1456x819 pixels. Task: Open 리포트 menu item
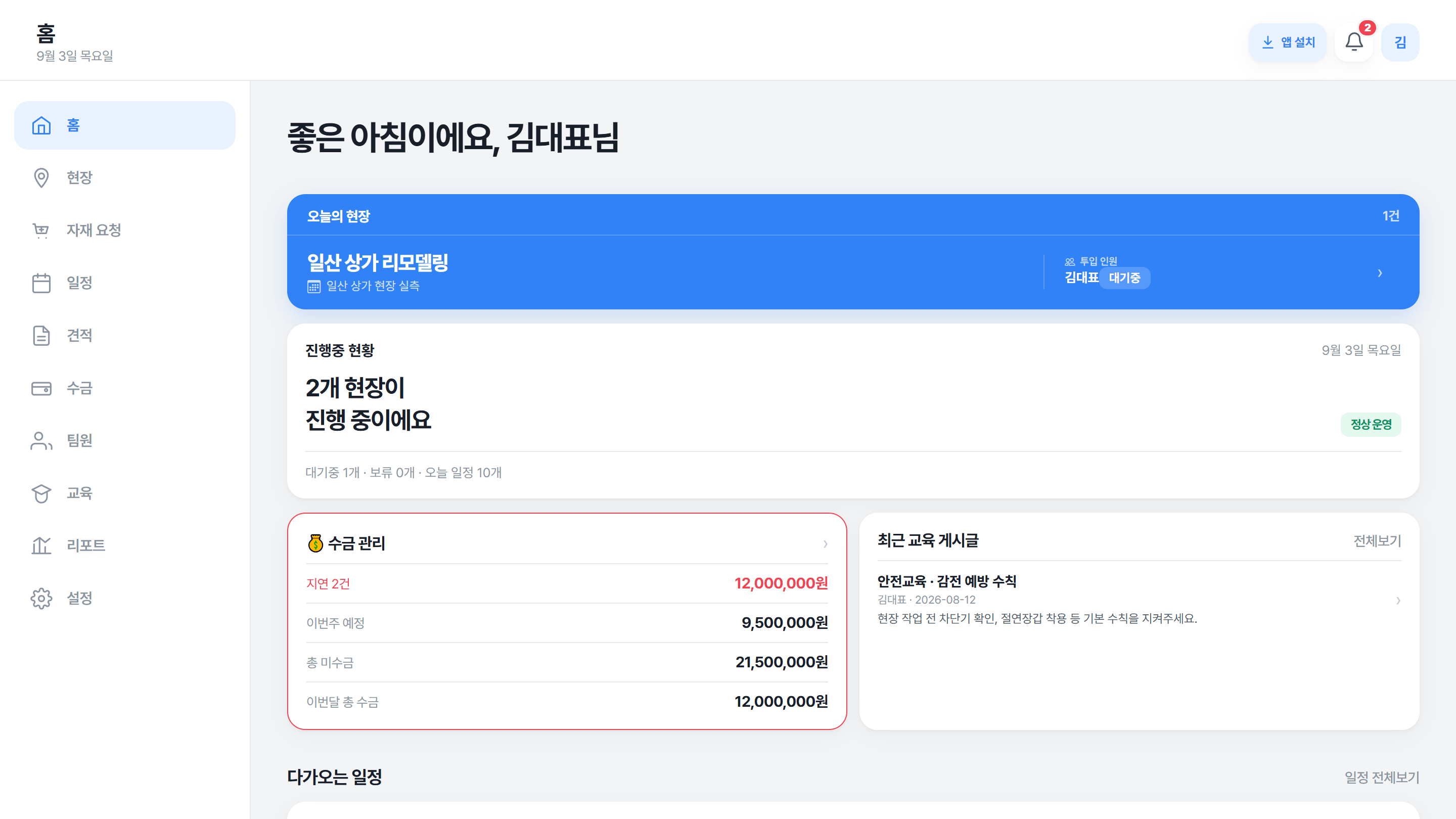point(124,546)
